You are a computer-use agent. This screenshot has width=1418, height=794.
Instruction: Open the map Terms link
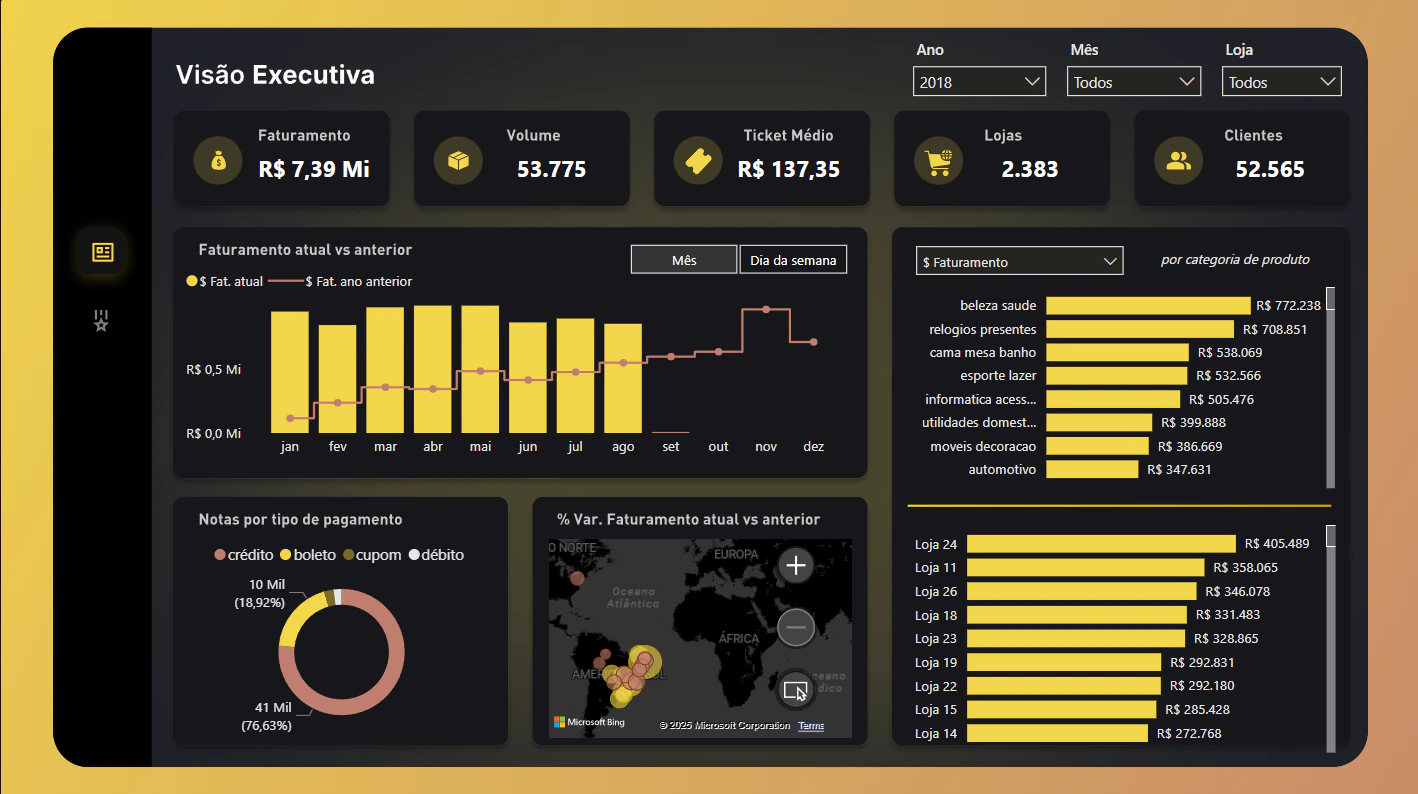(x=811, y=726)
